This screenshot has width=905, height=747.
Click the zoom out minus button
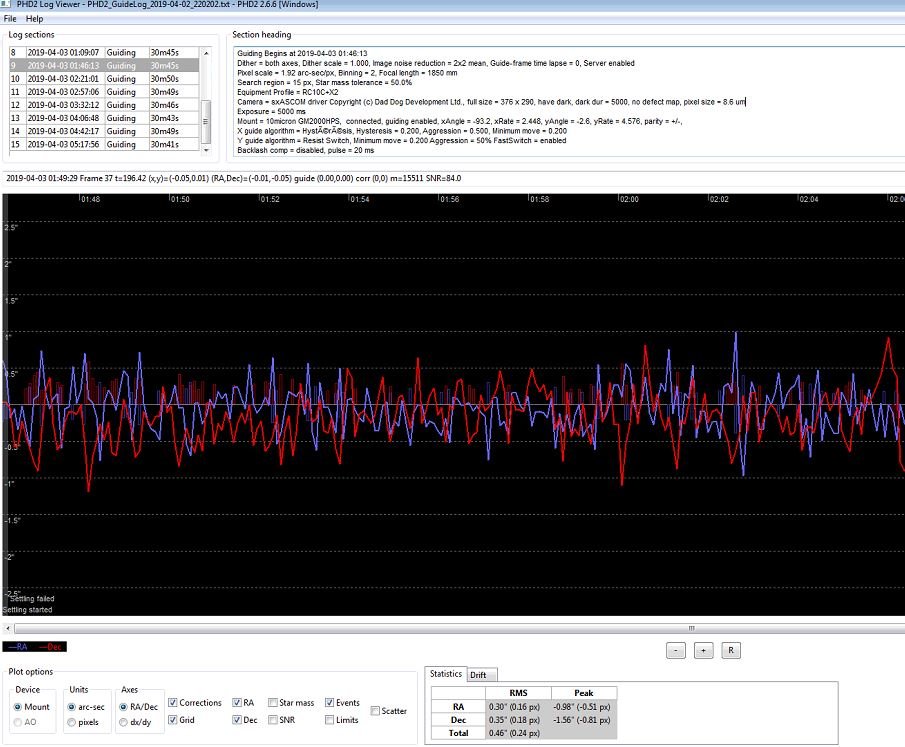point(675,650)
